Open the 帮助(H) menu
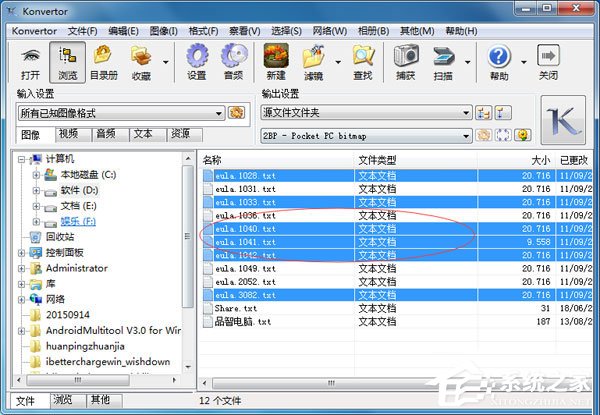600x415 pixels. [x=461, y=31]
